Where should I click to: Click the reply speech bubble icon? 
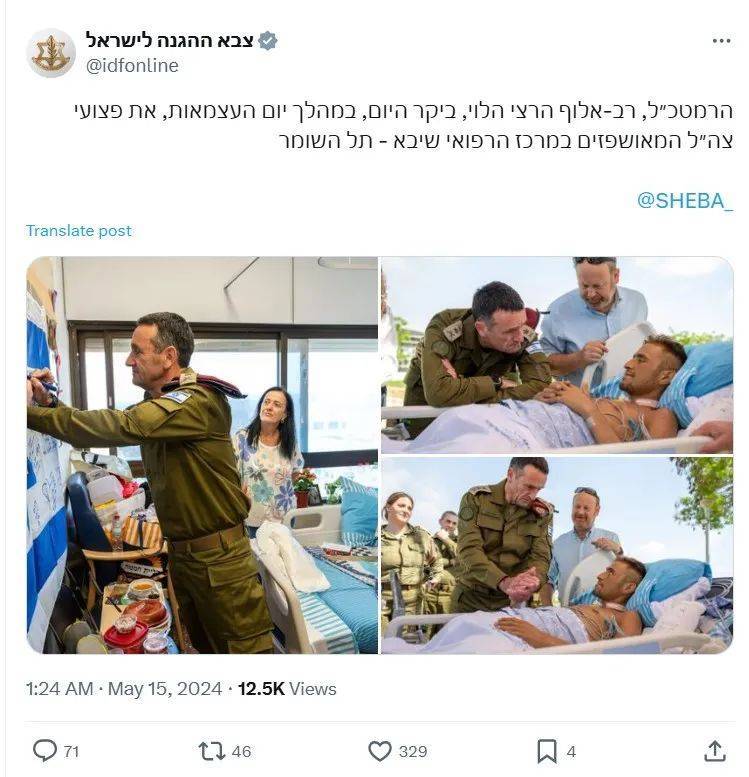tap(45, 751)
